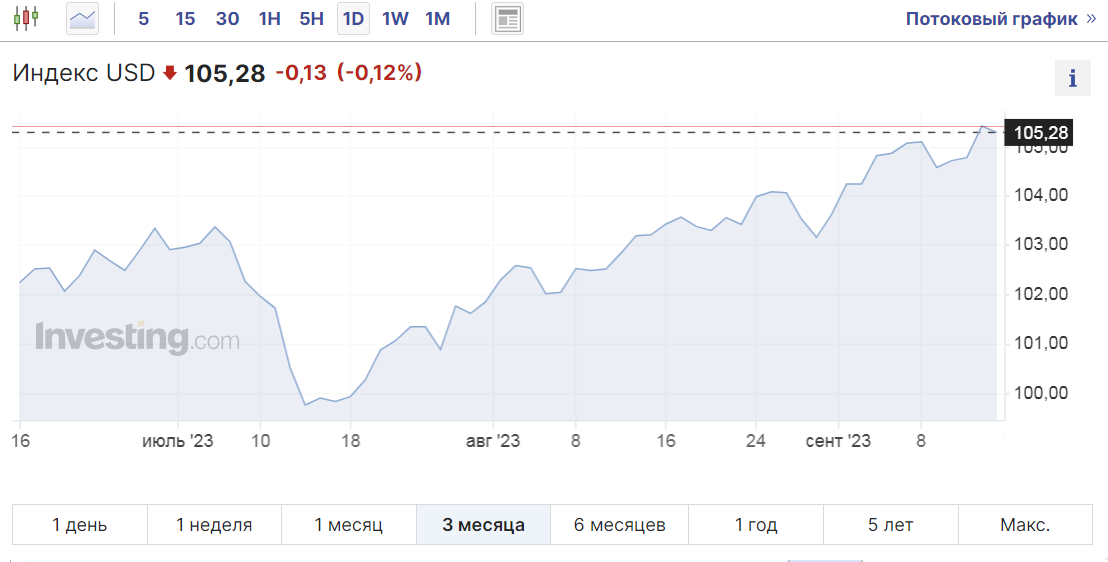Viewport: 1108px width, 562px height.
Task: Set the 15 minute interval
Action: [185, 19]
